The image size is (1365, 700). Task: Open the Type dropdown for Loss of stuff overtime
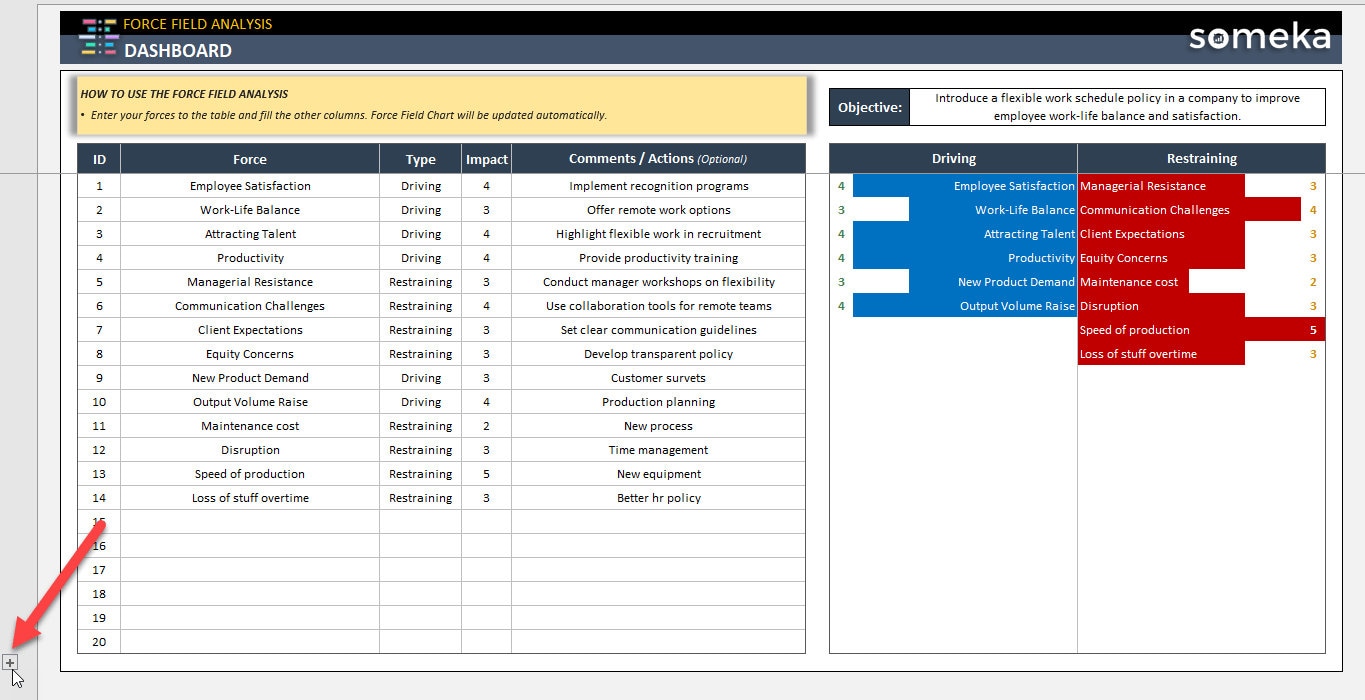[x=420, y=497]
